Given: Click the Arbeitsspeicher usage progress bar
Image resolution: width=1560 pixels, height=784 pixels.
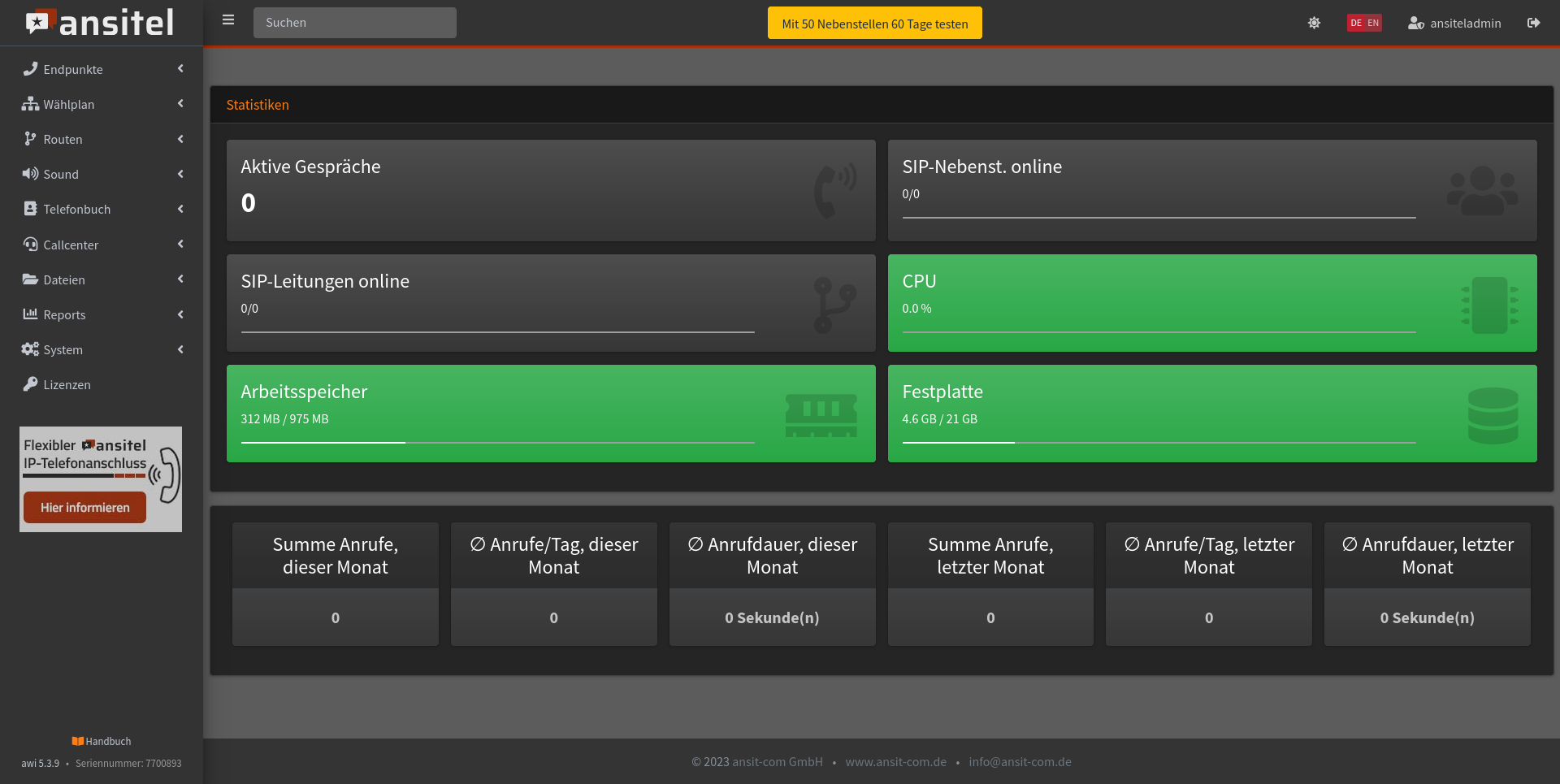Looking at the screenshot, I should (x=497, y=443).
